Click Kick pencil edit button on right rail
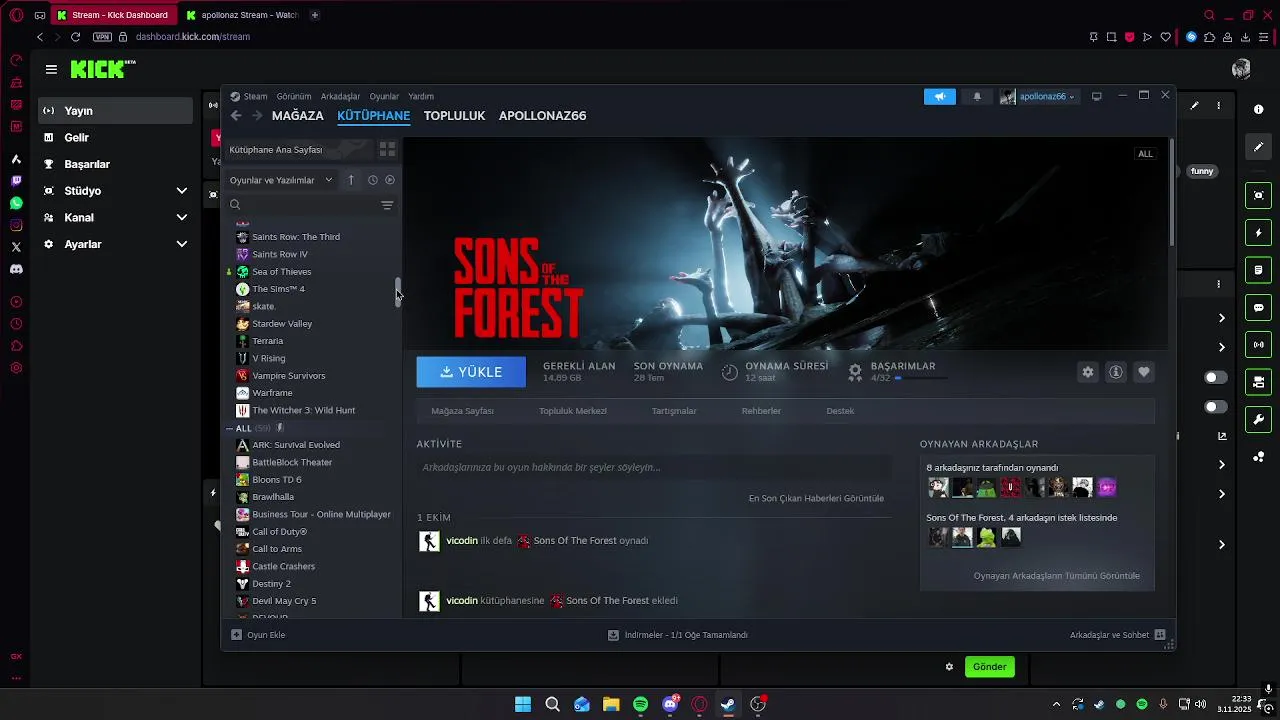This screenshot has width=1280, height=720. coord(1259,147)
